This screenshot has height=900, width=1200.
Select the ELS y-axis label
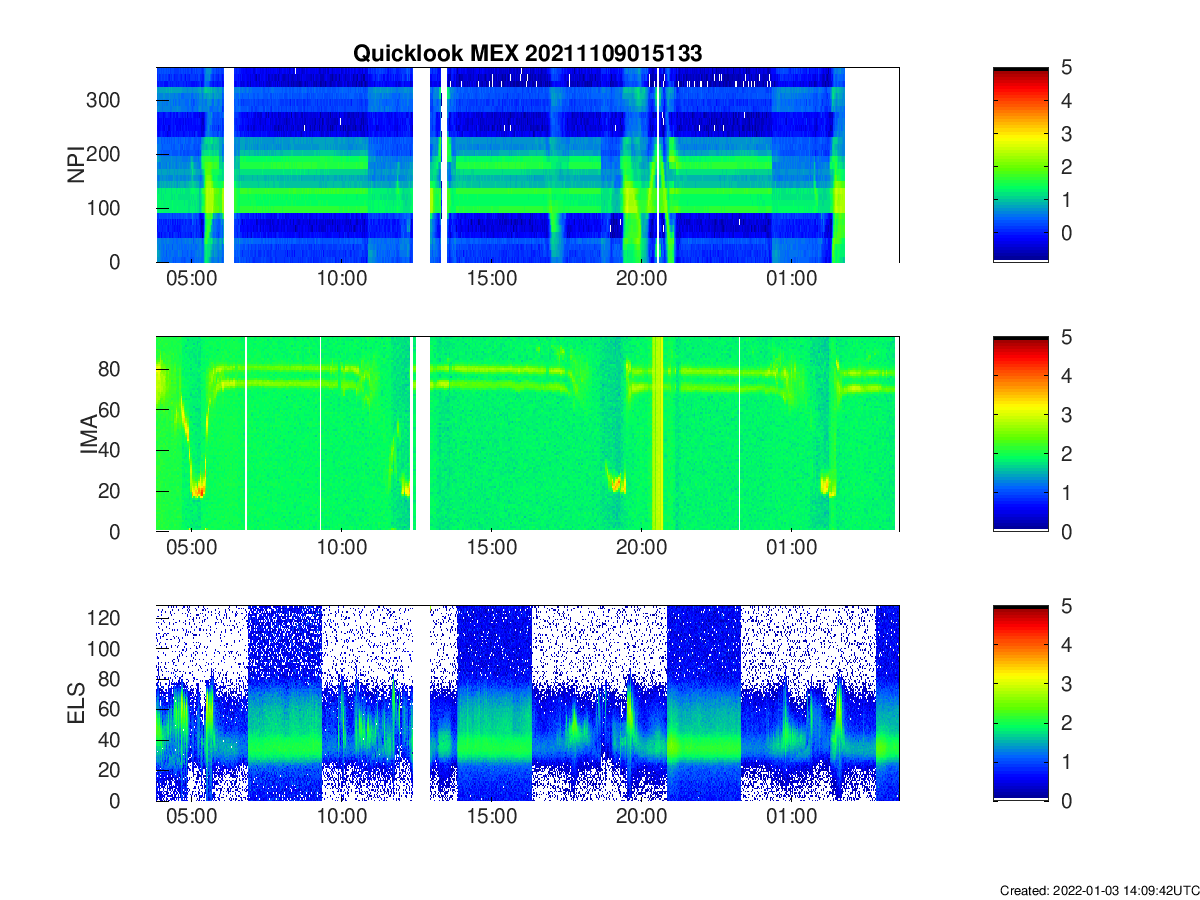coord(75,703)
